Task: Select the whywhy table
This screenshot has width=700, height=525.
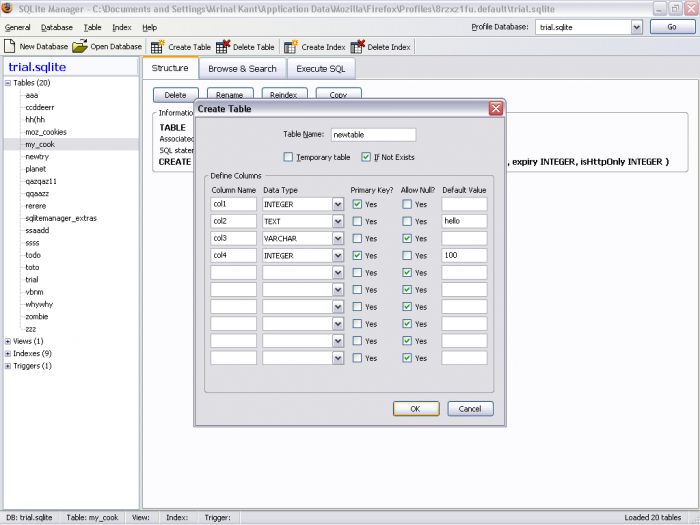Action: tap(39, 304)
